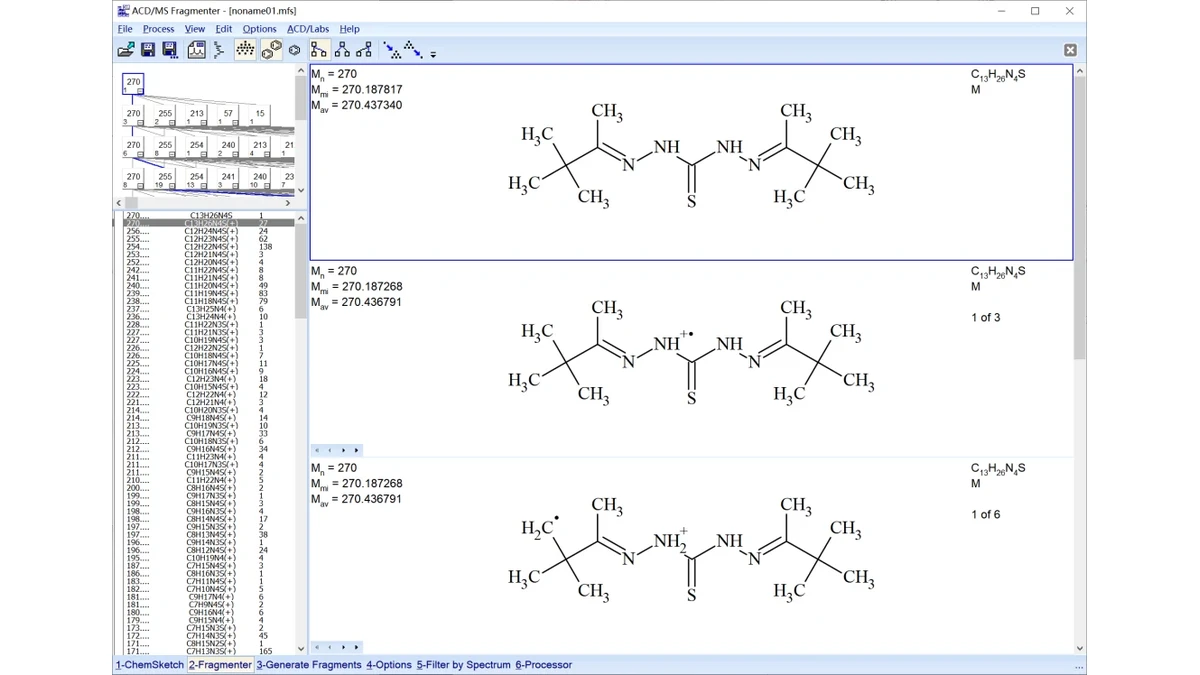
Task: Click 4-Options in the bottom bar
Action: pyautogui.click(x=388, y=664)
